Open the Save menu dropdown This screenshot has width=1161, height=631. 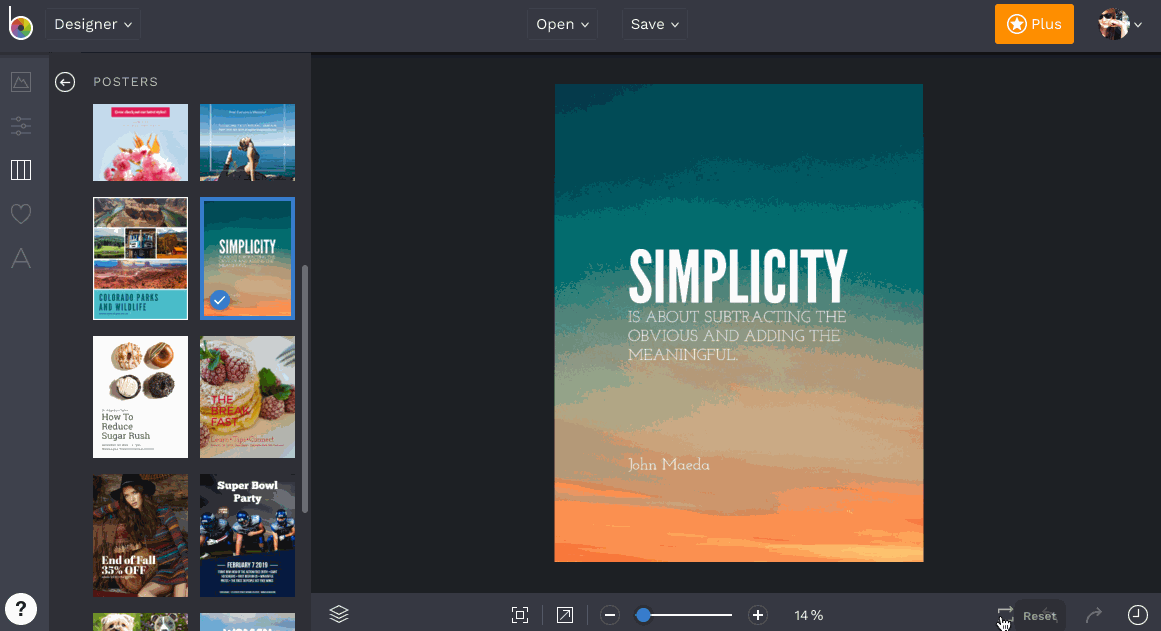click(655, 24)
